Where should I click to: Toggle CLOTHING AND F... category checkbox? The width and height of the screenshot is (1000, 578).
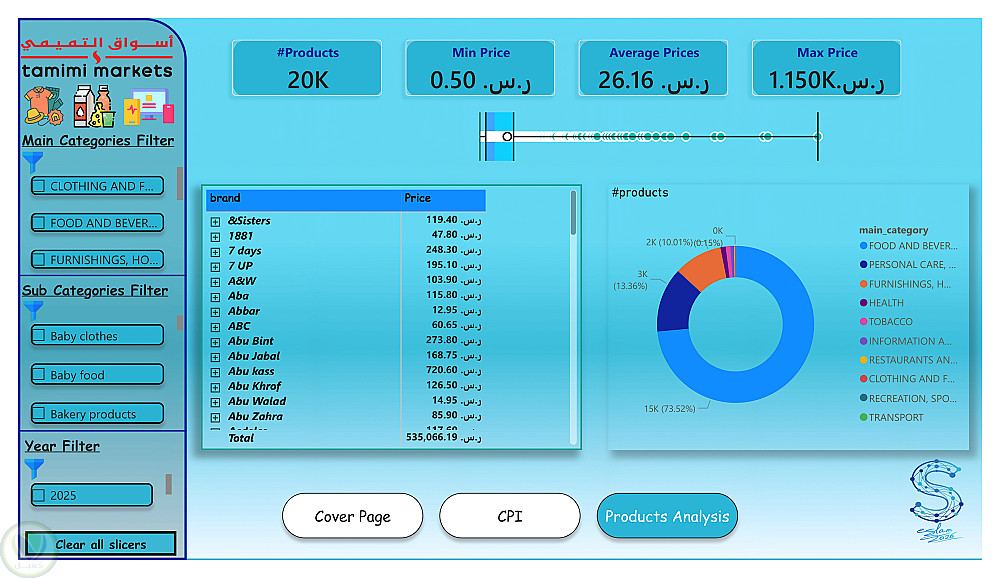click(39, 186)
